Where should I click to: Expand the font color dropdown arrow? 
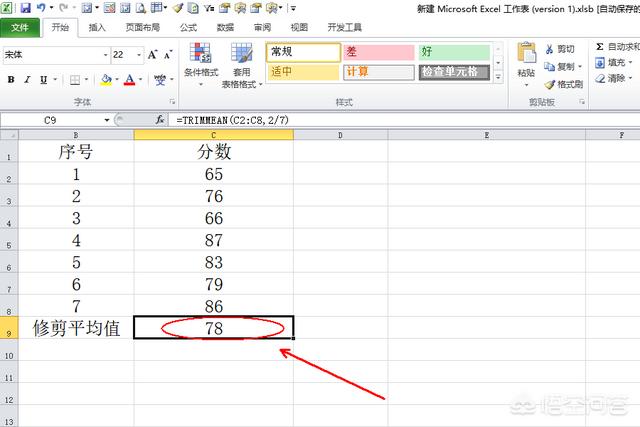[x=140, y=79]
